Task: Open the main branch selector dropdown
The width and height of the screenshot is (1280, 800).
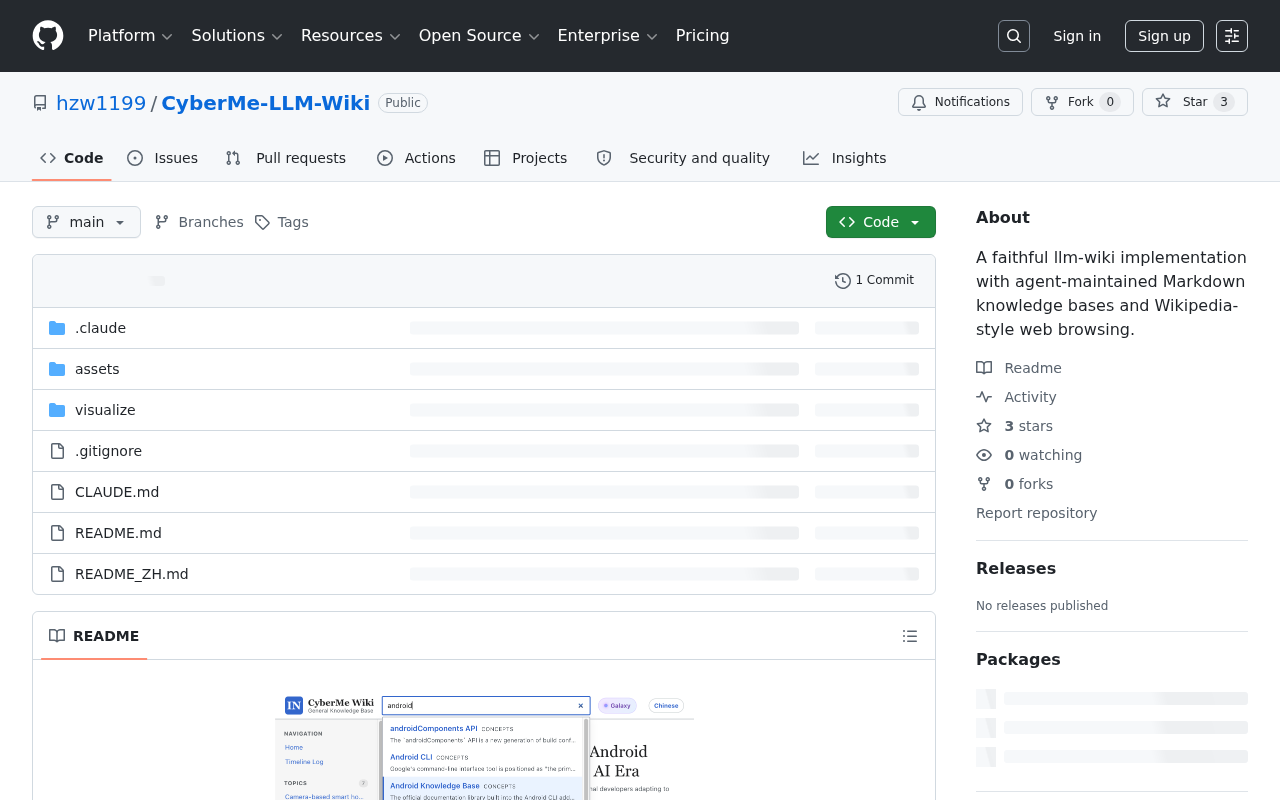Action: pos(86,222)
